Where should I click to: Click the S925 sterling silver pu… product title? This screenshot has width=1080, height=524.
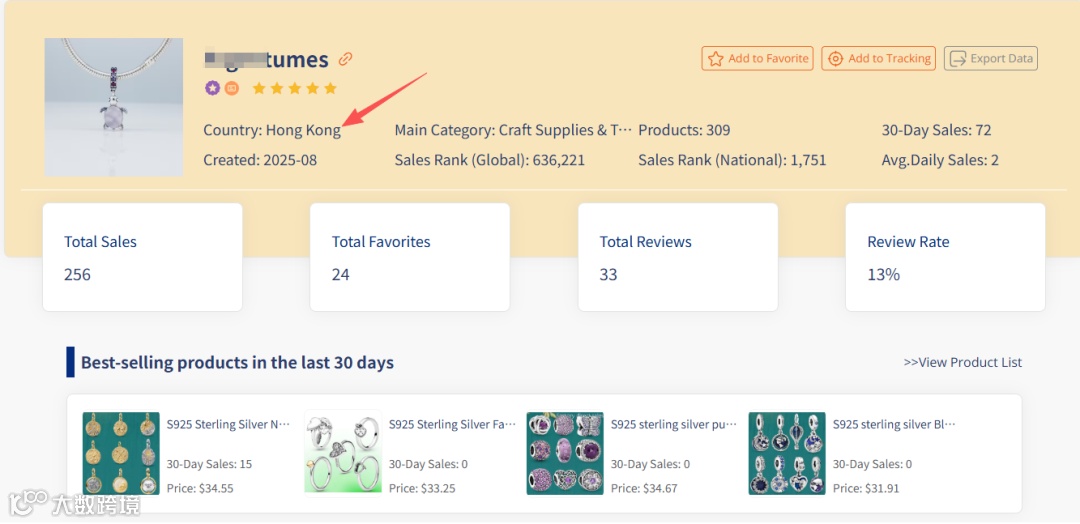coord(673,424)
